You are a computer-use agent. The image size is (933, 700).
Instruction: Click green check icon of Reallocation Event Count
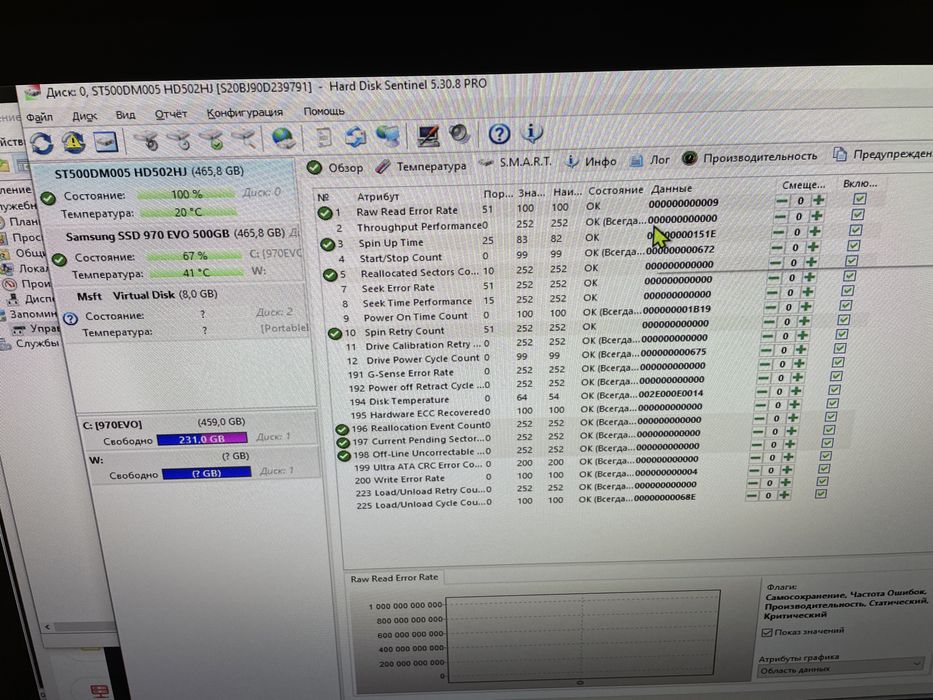point(342,429)
